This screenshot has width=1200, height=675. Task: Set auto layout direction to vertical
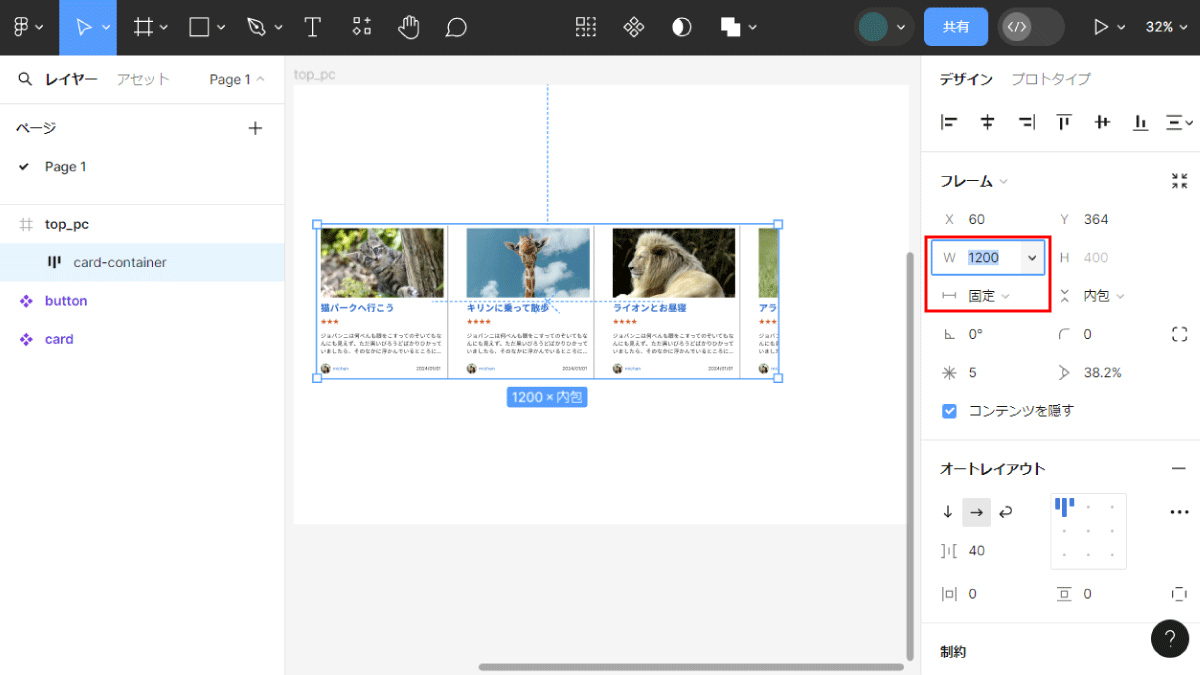pyautogui.click(x=948, y=512)
